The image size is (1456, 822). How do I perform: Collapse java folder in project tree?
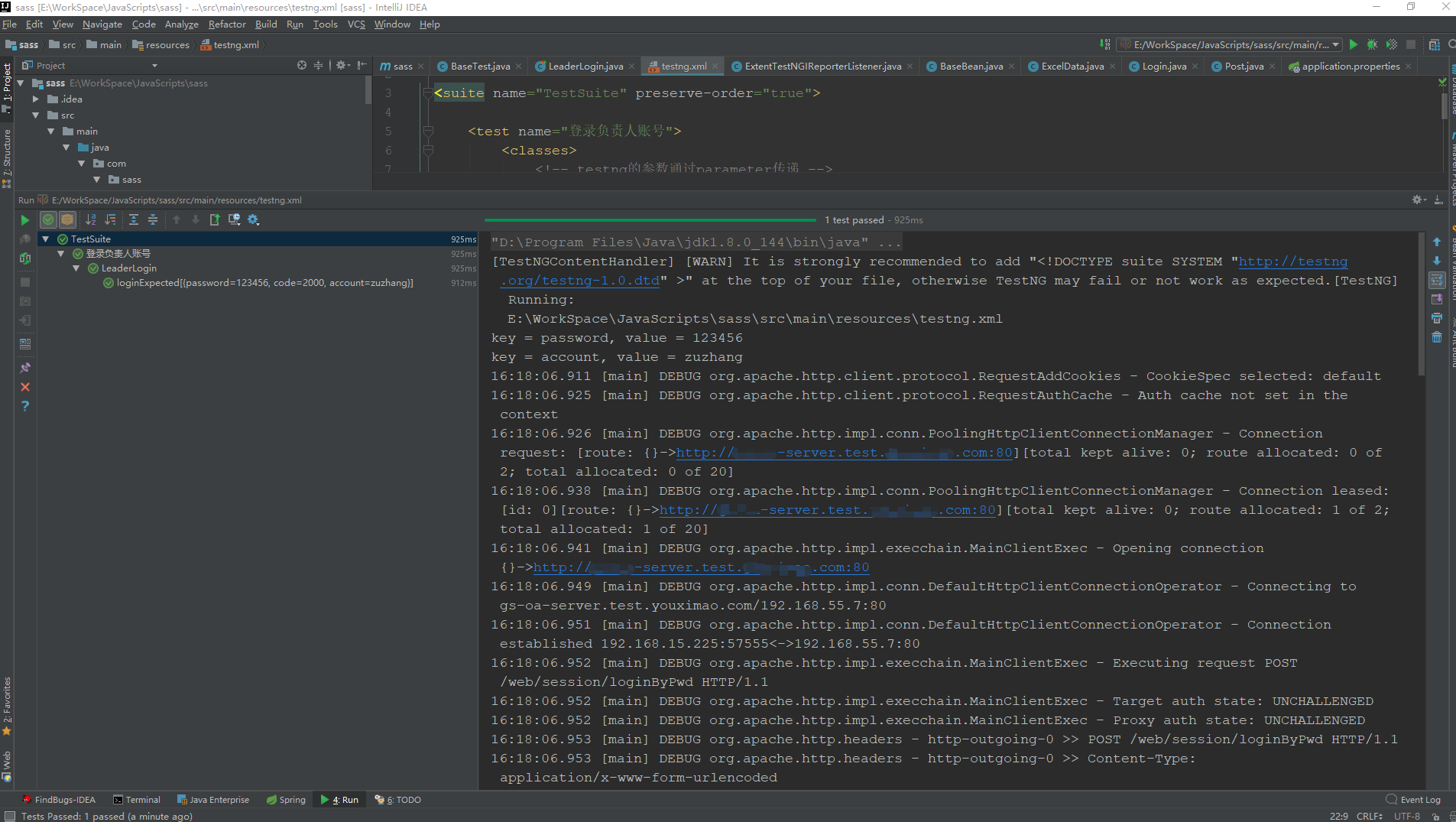coord(66,148)
